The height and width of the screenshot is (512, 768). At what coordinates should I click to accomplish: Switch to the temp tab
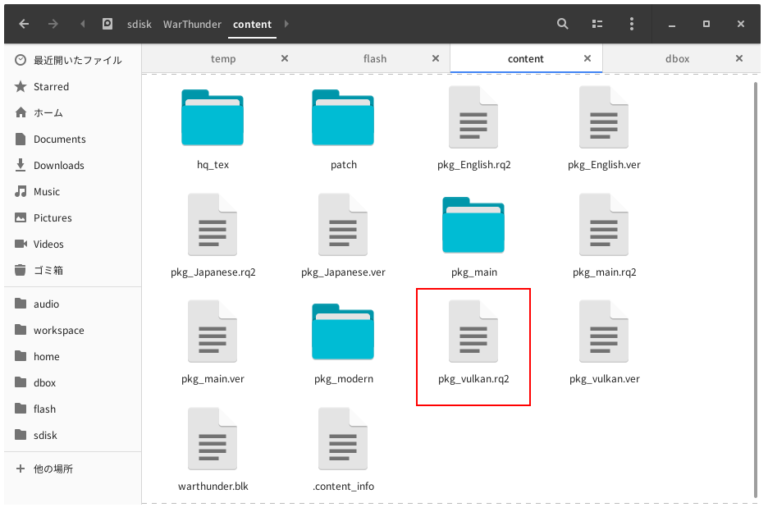coord(223,59)
